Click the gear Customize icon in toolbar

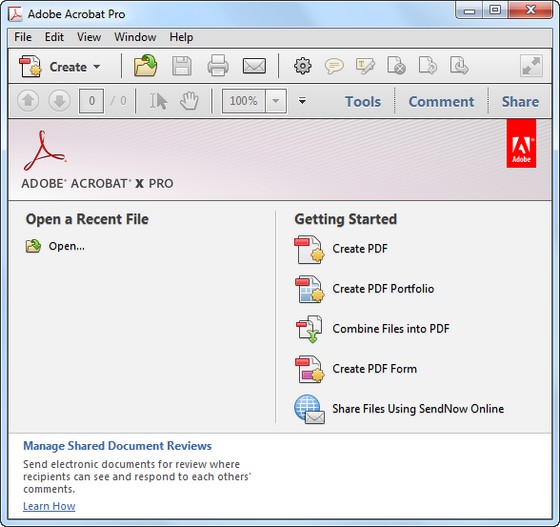[x=302, y=66]
